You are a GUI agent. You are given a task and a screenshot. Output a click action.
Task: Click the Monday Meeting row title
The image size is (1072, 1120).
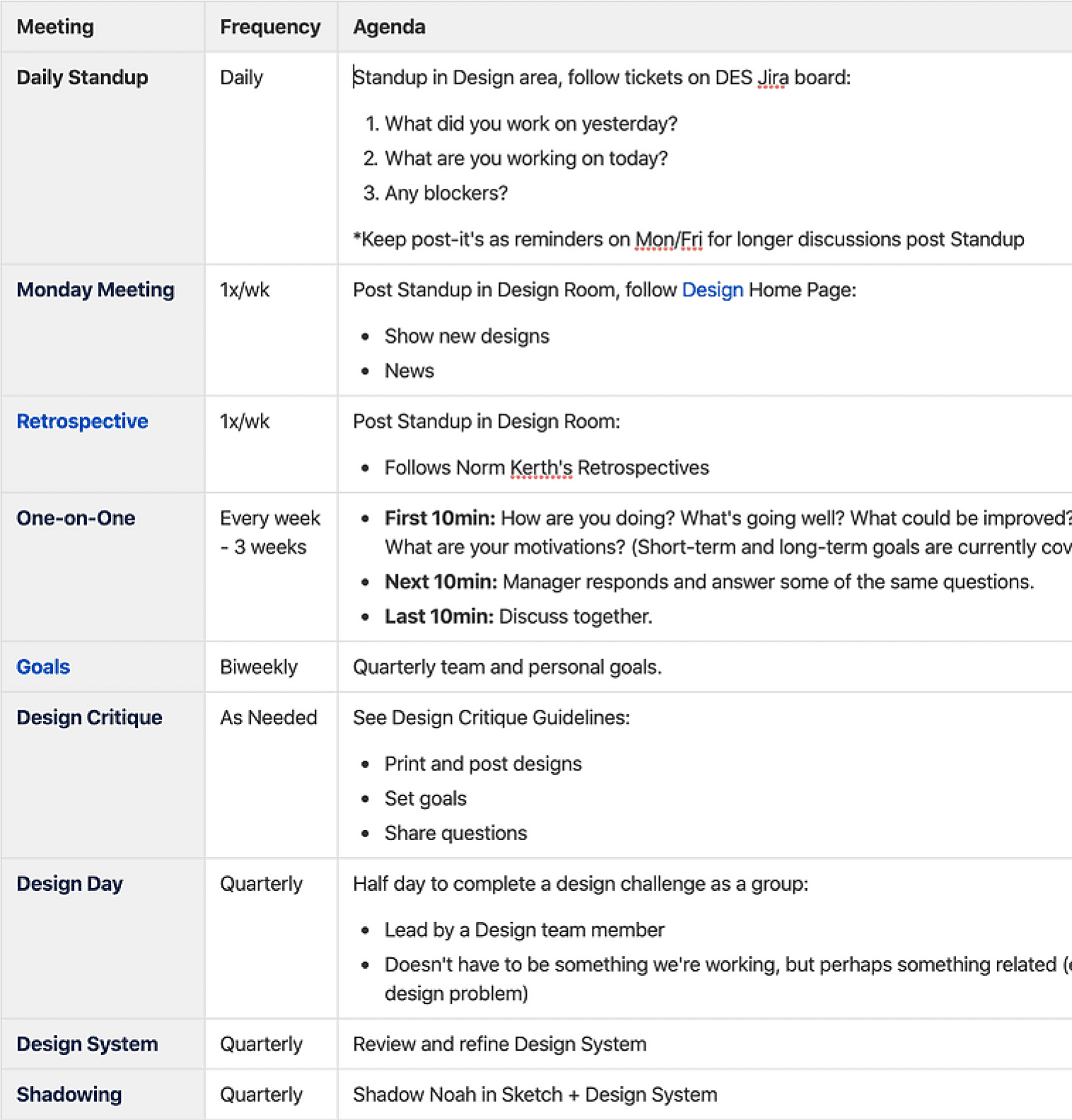(95, 290)
